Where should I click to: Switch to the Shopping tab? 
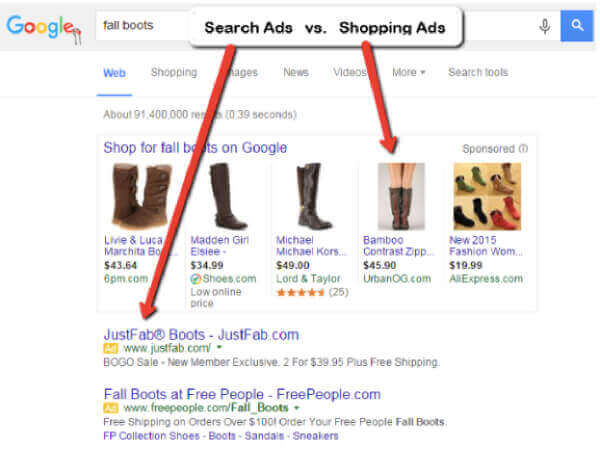click(x=174, y=72)
